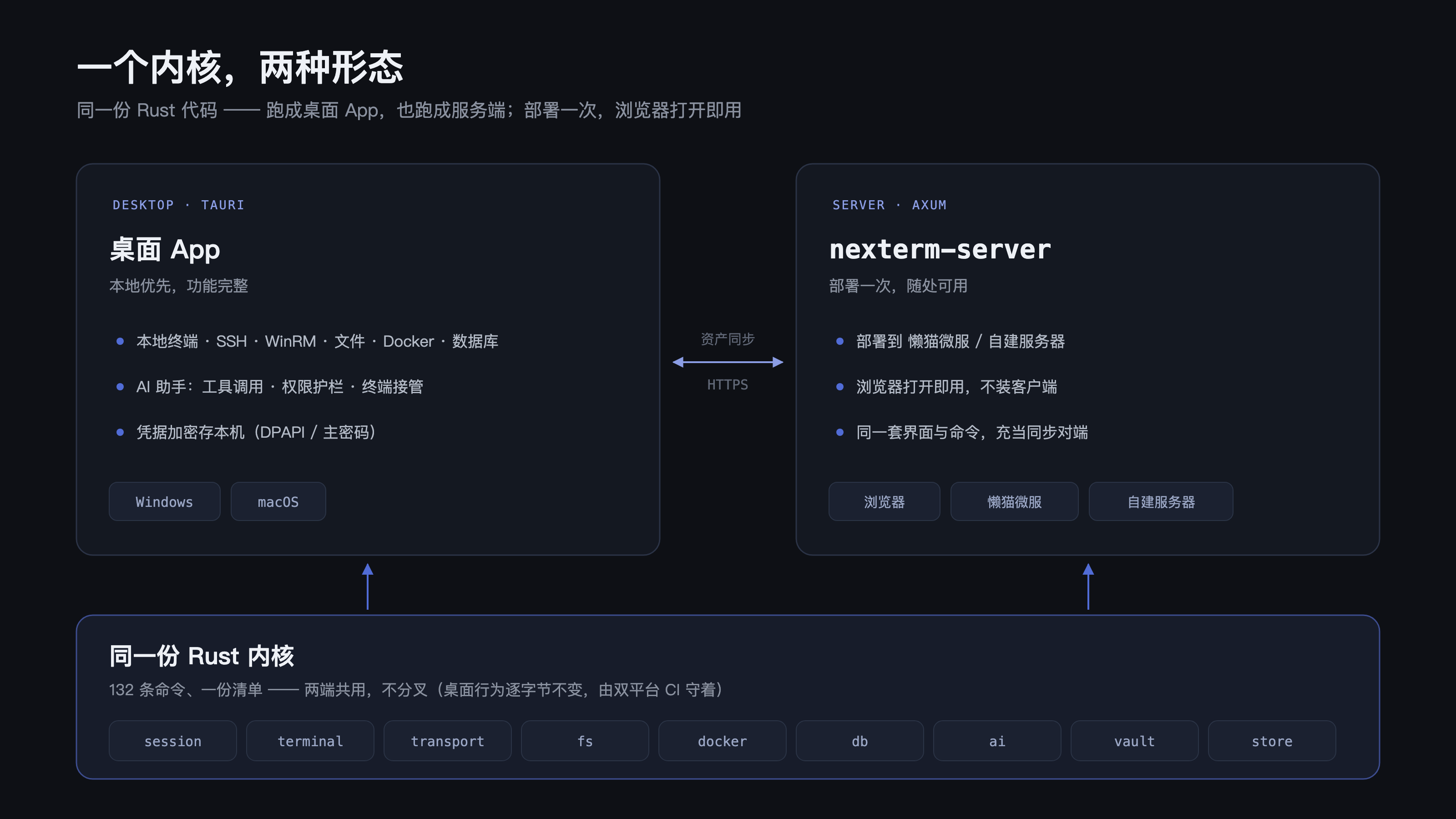Click the AI 助手 bullet line
1456x819 pixels.
[279, 387]
